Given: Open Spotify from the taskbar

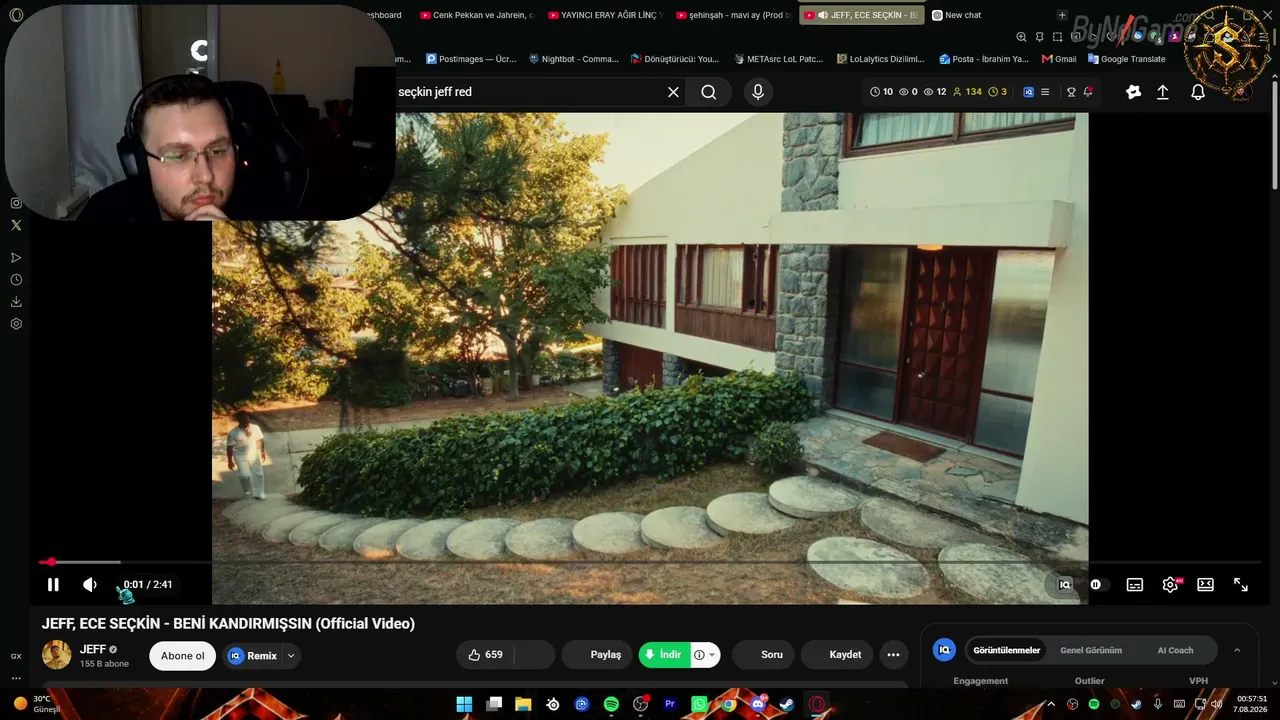Looking at the screenshot, I should coord(611,704).
